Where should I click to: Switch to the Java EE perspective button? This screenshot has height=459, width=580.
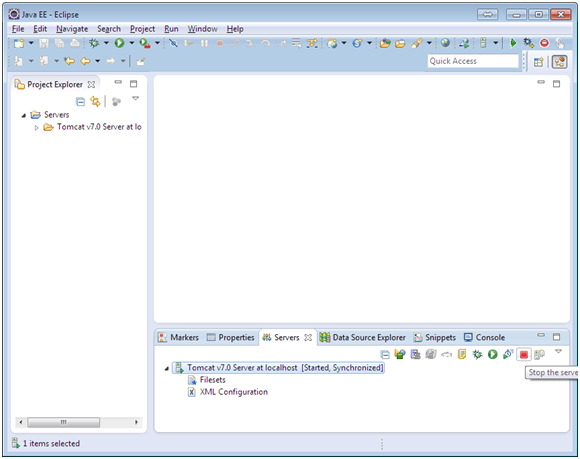pyautogui.click(x=560, y=62)
